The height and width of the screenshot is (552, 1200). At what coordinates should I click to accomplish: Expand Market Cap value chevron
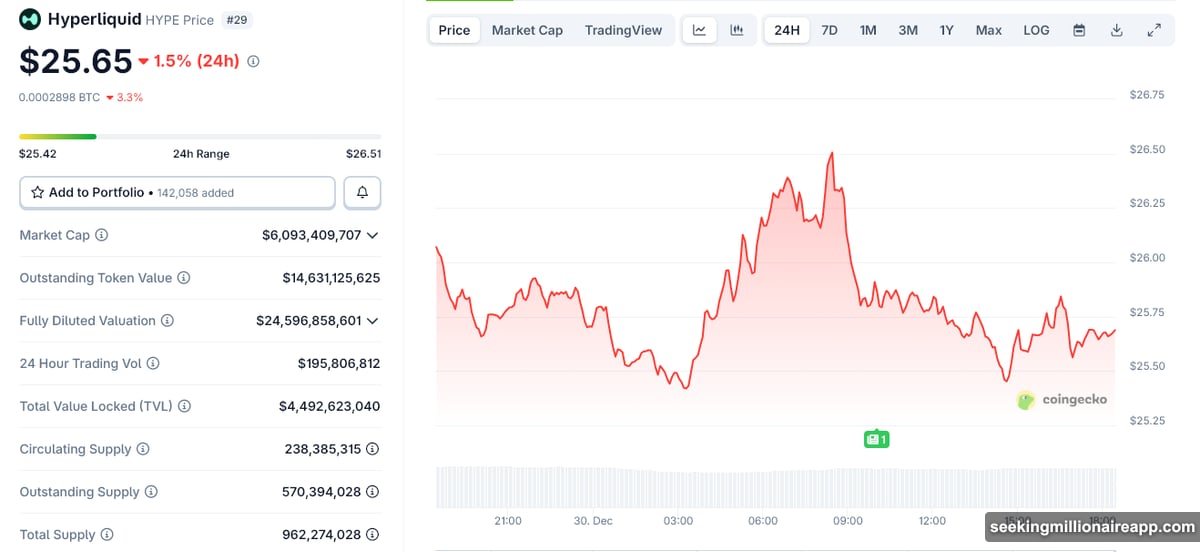point(373,235)
